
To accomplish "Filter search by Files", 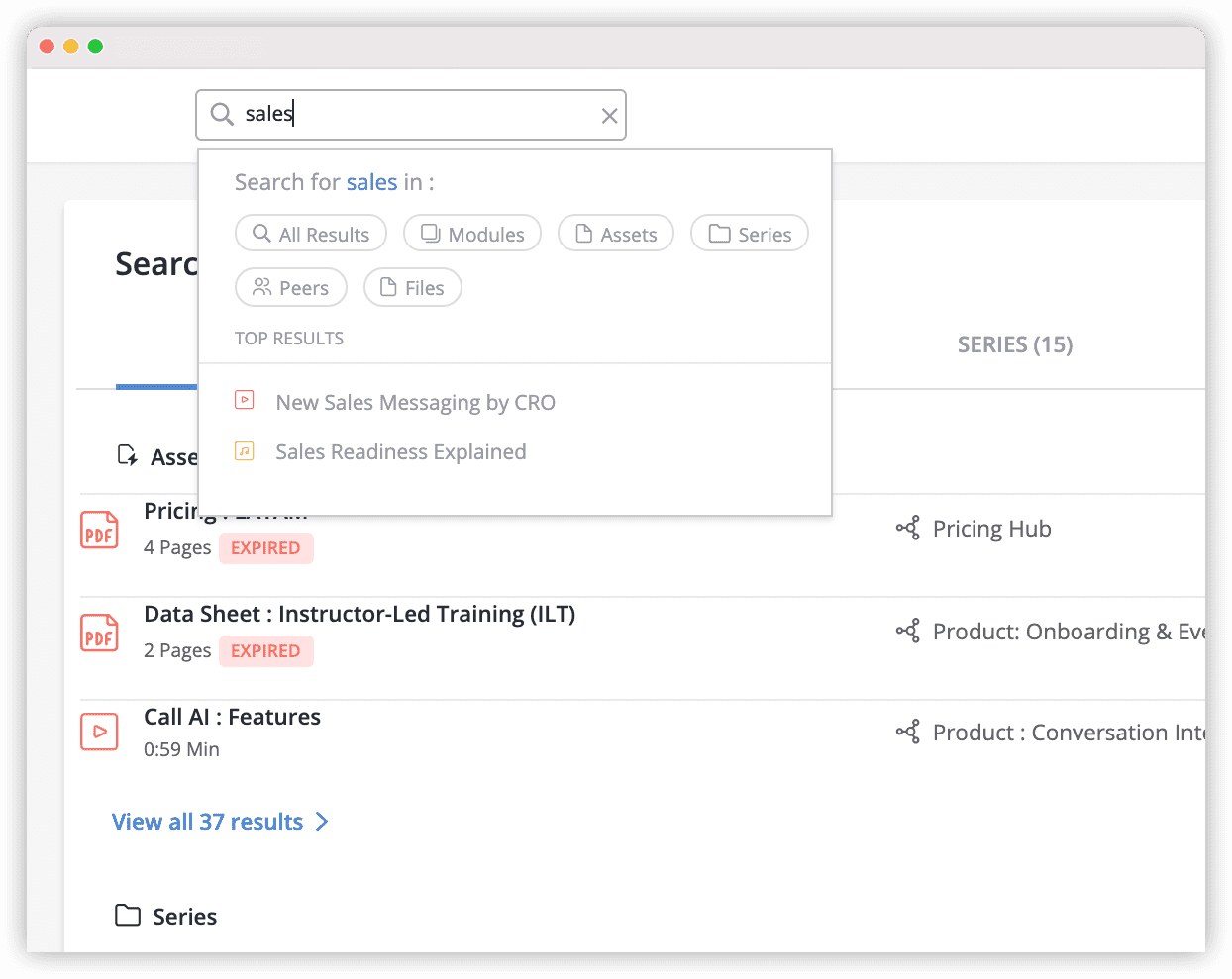I will click(x=413, y=287).
